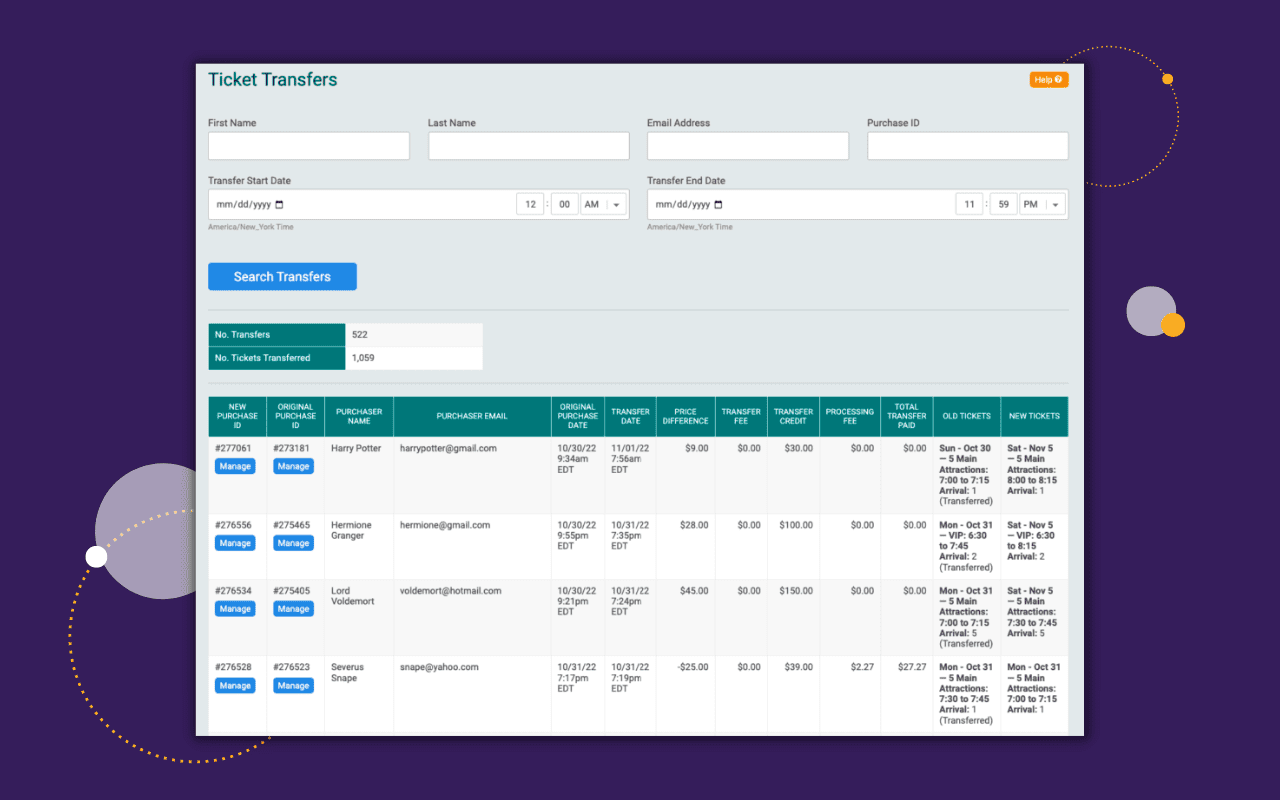Click purchaser name Harry Potter
The image size is (1280, 800).
[356, 448]
